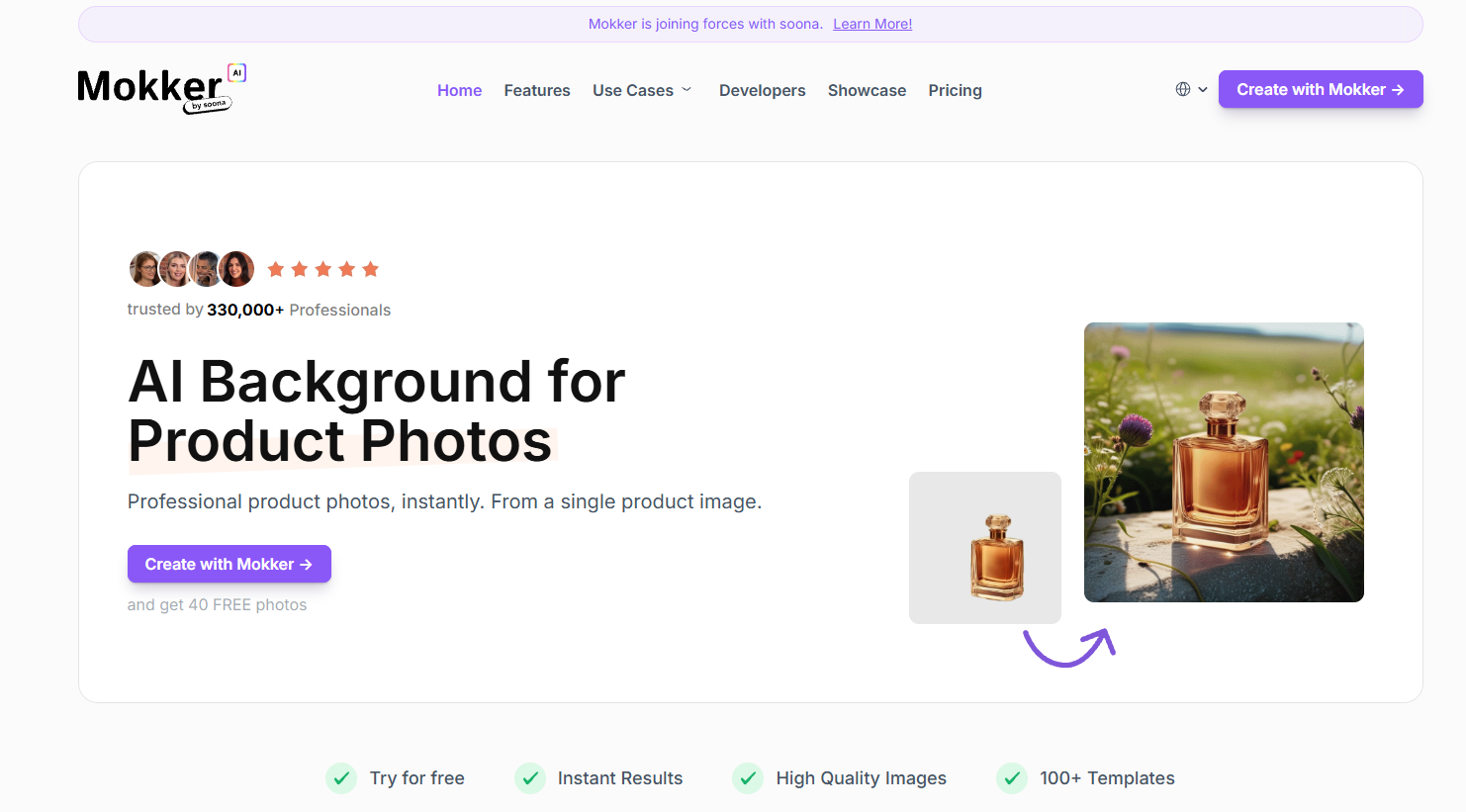Viewport: 1466px width, 812px height.
Task: Click the Learn More! banner link
Action: point(872,24)
